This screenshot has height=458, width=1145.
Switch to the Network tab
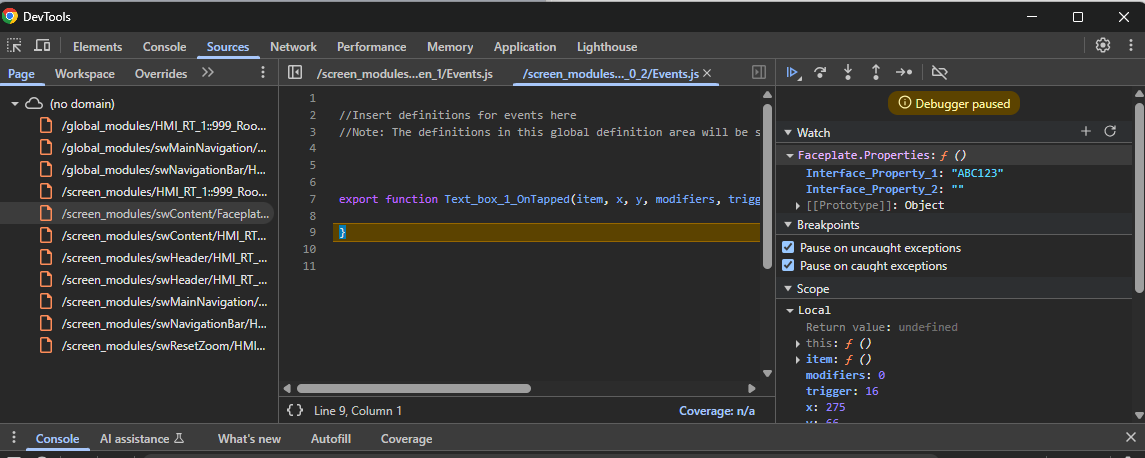(293, 47)
